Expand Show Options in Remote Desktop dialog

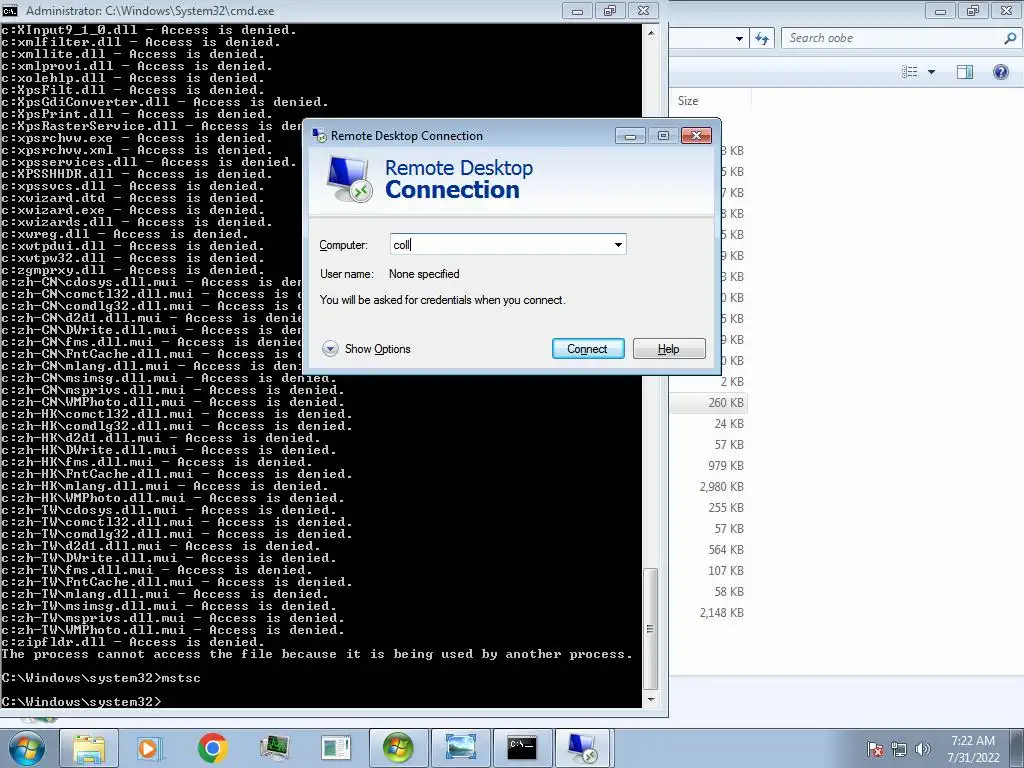point(366,349)
